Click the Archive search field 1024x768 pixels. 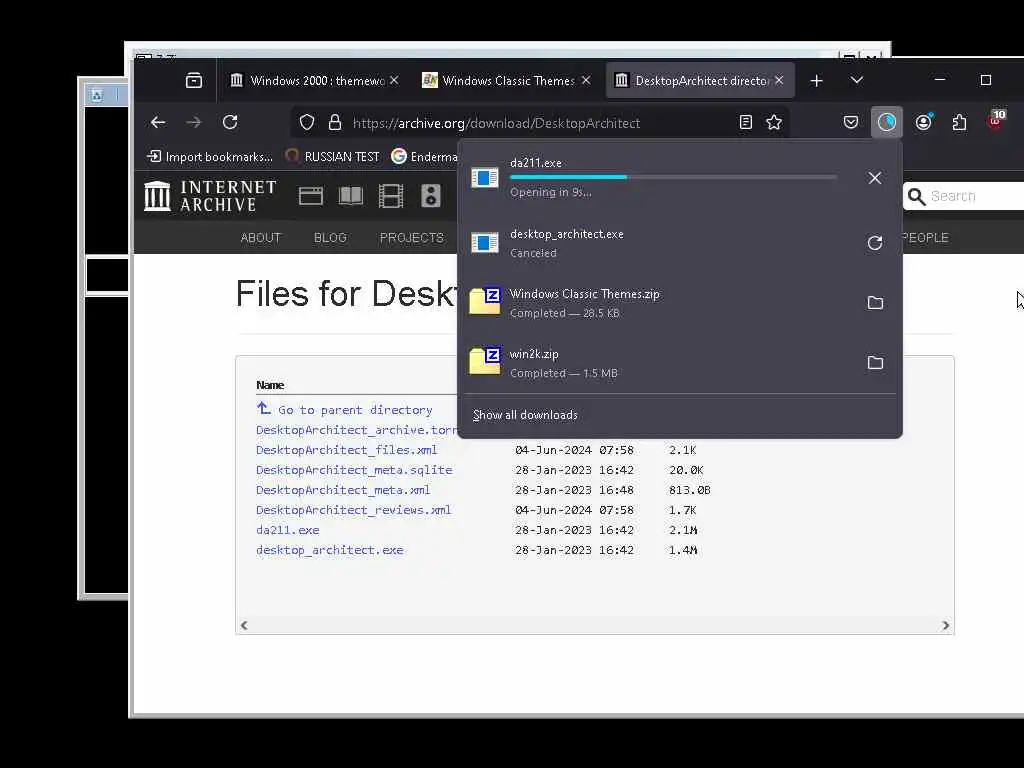coord(965,196)
